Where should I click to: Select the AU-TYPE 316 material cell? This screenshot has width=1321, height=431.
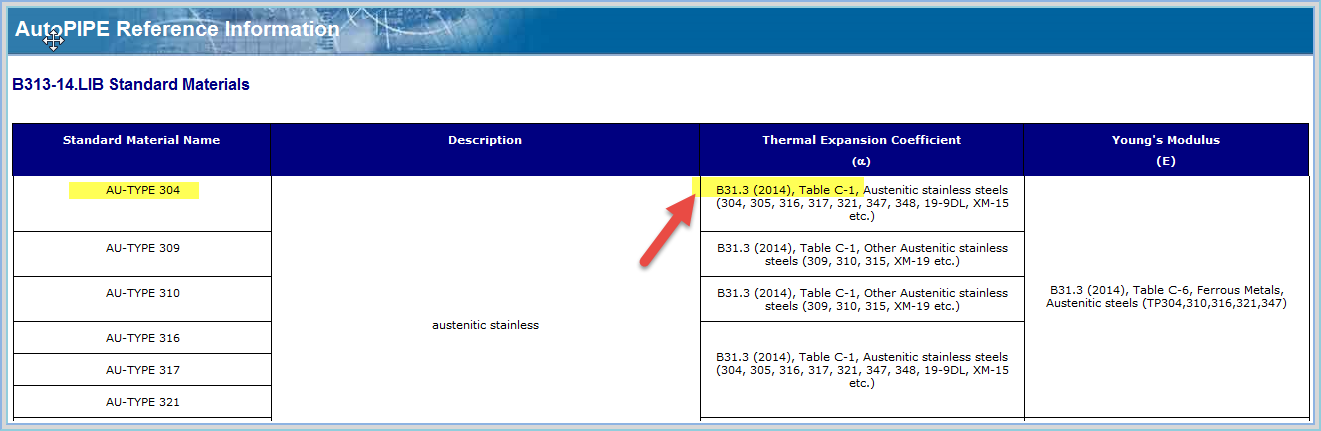tap(141, 338)
